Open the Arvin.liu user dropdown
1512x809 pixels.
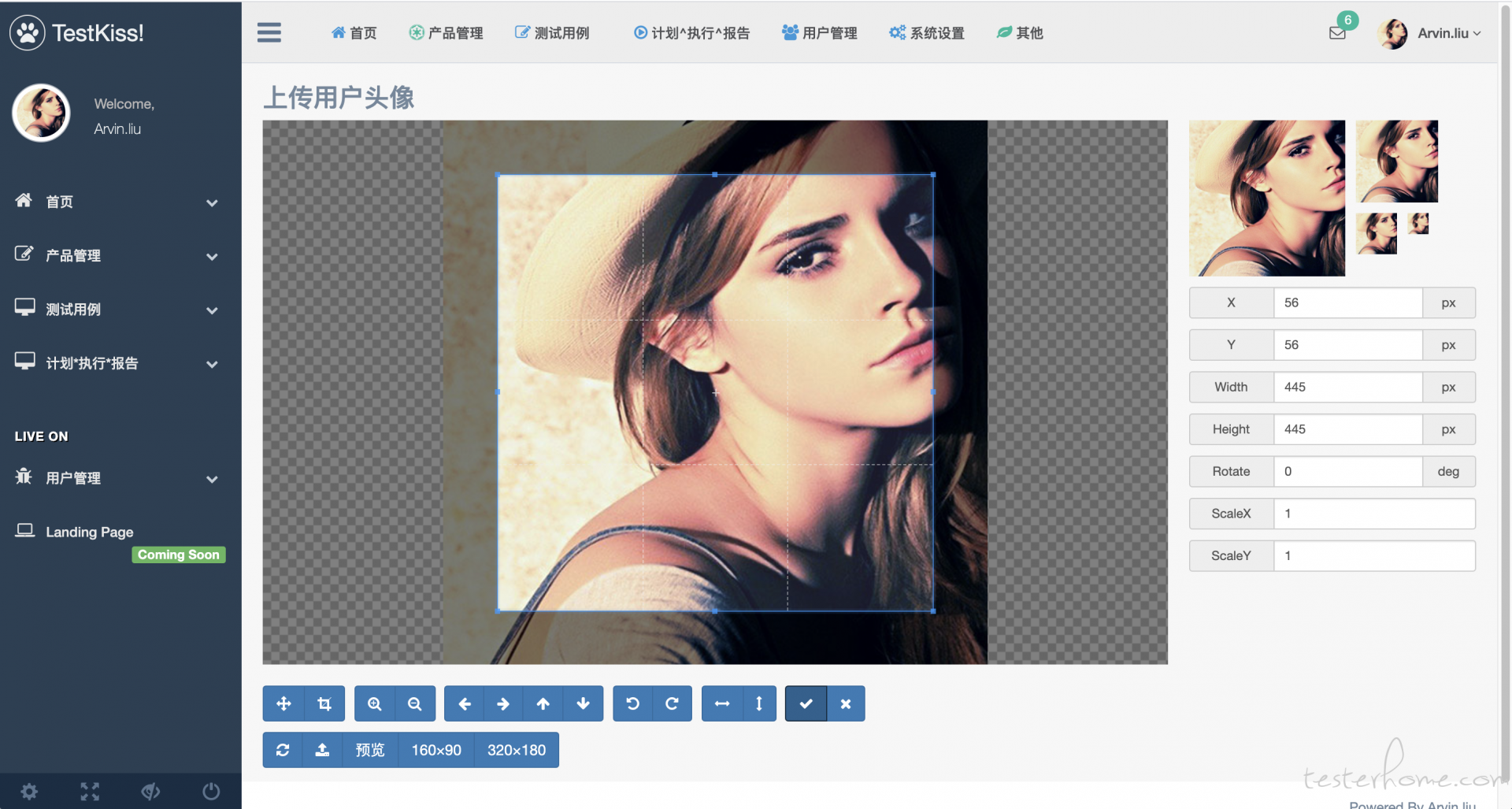pos(1429,33)
